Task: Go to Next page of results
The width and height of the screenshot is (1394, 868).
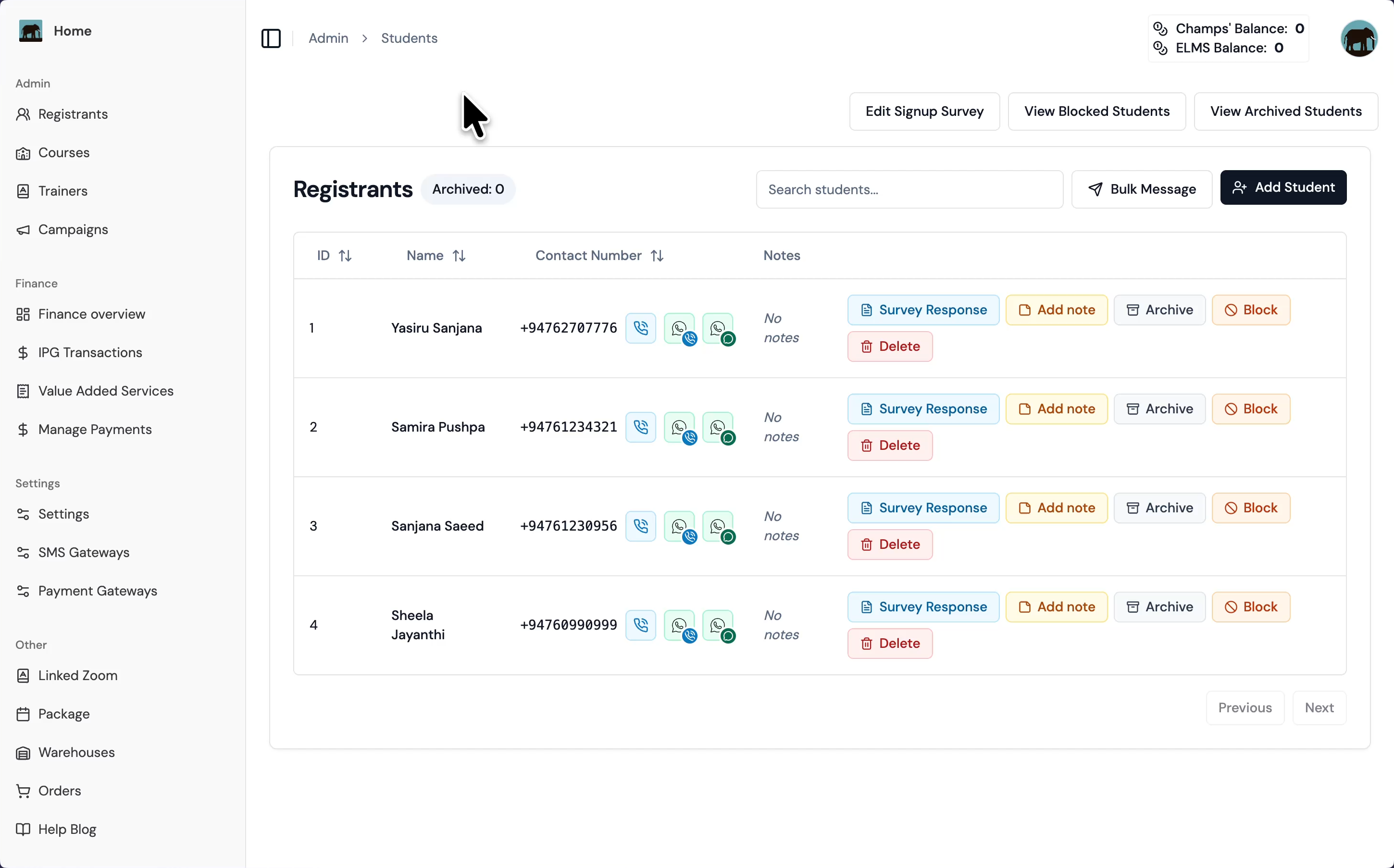Action: point(1319,708)
